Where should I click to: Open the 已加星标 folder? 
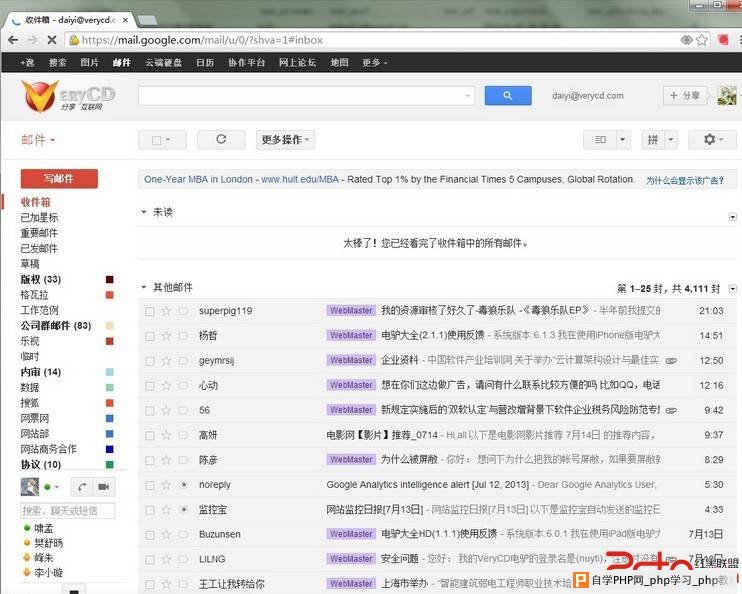click(x=39, y=218)
